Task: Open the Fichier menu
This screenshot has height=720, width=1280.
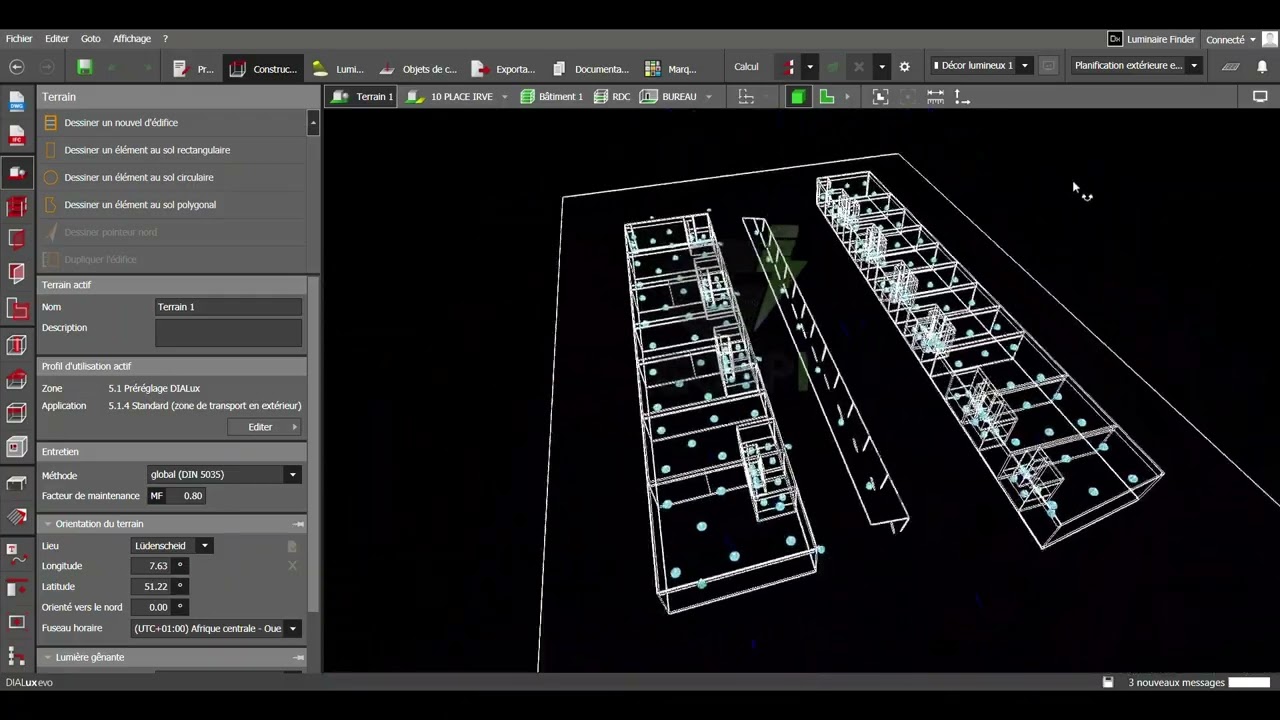Action: tap(19, 39)
